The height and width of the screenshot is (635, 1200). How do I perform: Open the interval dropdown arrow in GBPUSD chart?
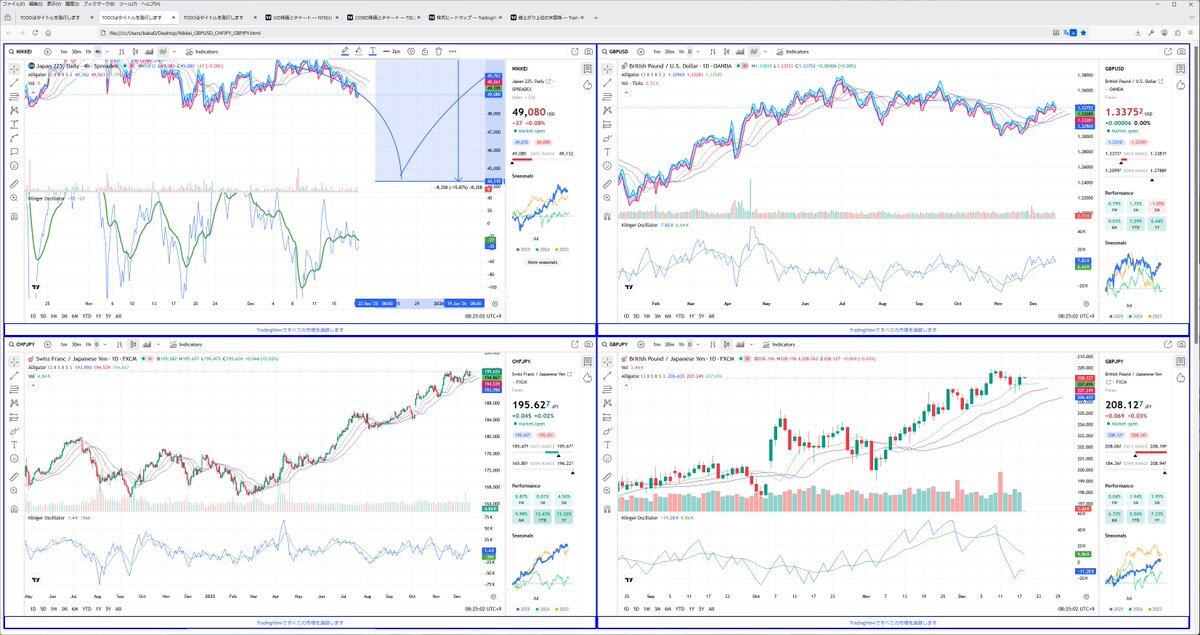click(x=698, y=51)
